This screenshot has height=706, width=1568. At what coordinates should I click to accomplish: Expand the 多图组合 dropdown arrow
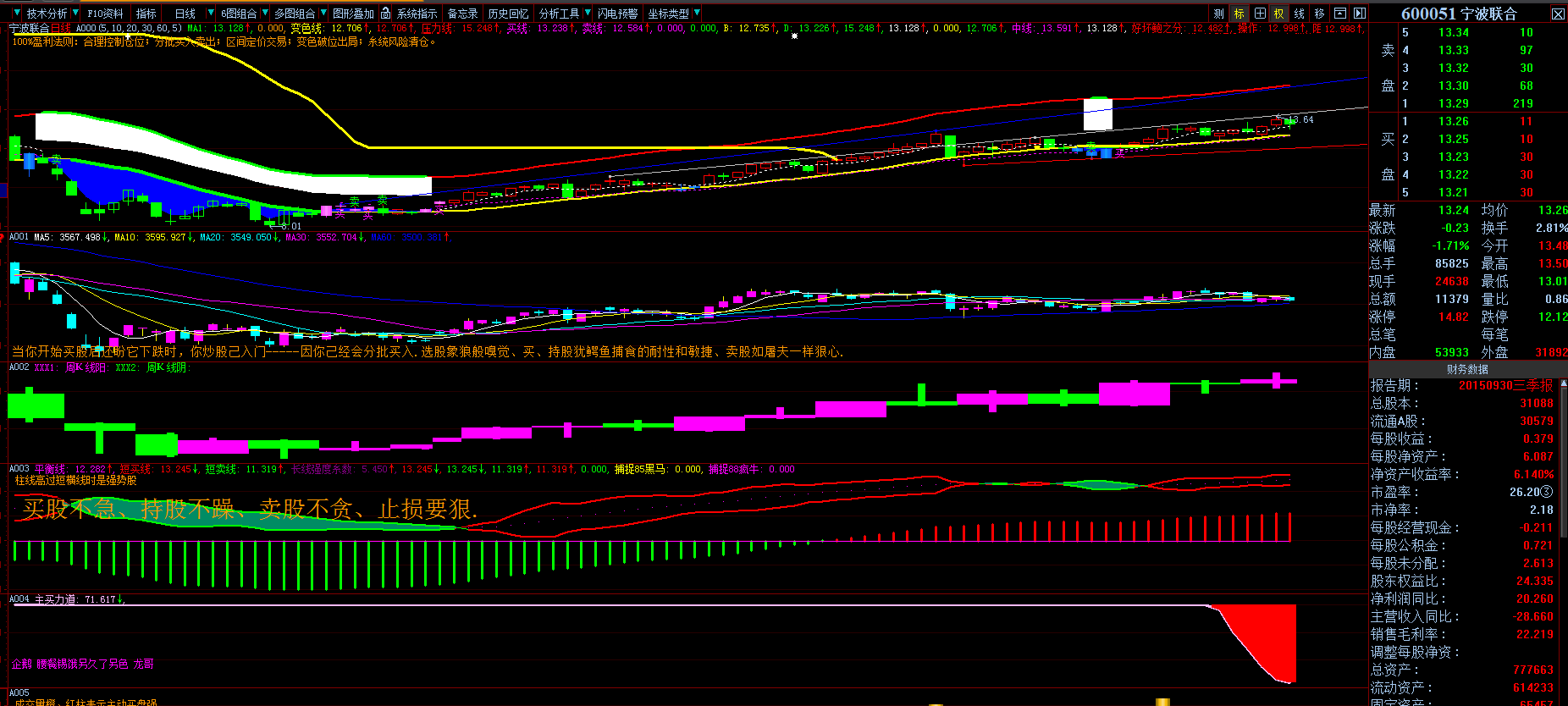click(323, 13)
